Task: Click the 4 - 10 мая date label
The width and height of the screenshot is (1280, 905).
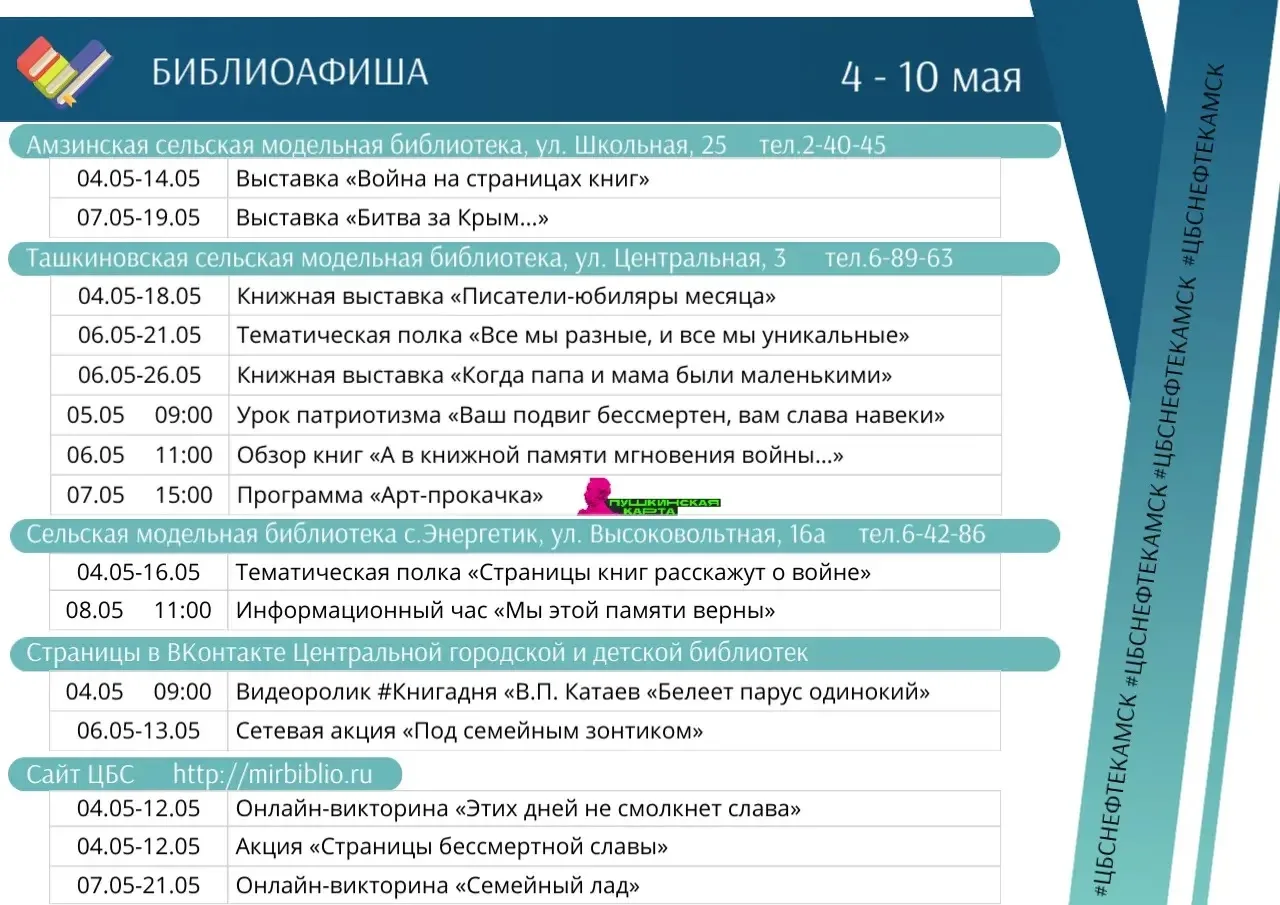Action: click(931, 77)
